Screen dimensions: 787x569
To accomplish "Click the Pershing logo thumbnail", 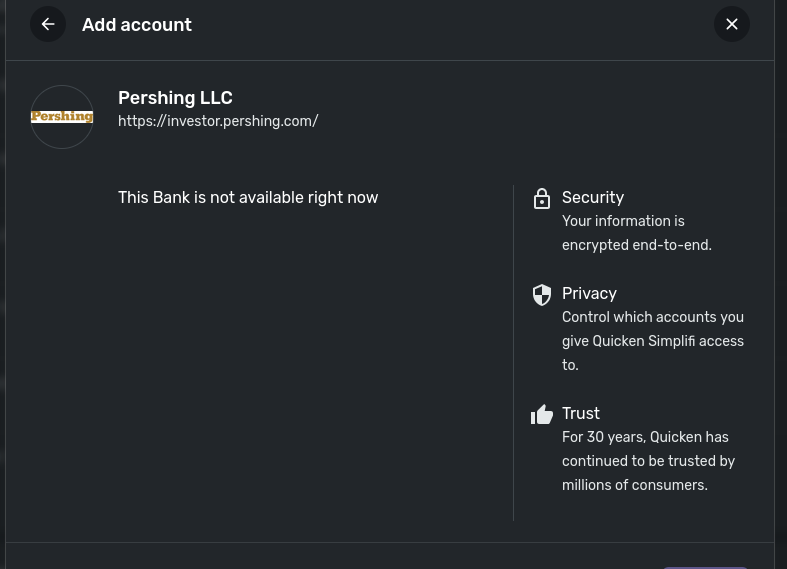I will pos(62,117).
